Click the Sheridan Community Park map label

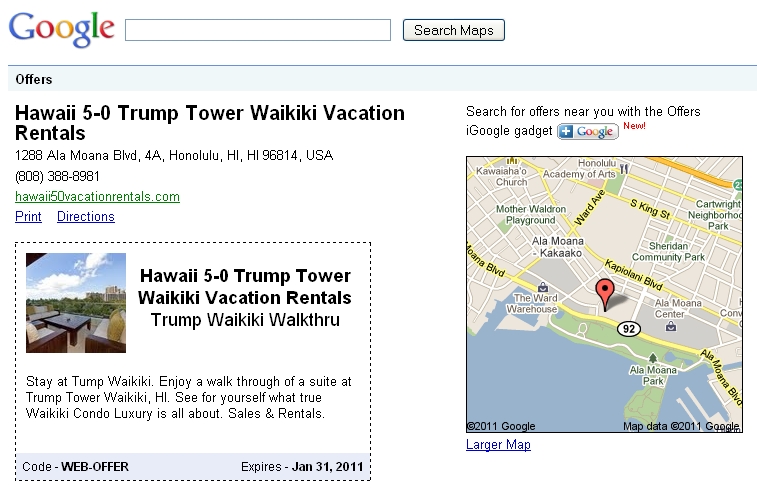coord(668,251)
